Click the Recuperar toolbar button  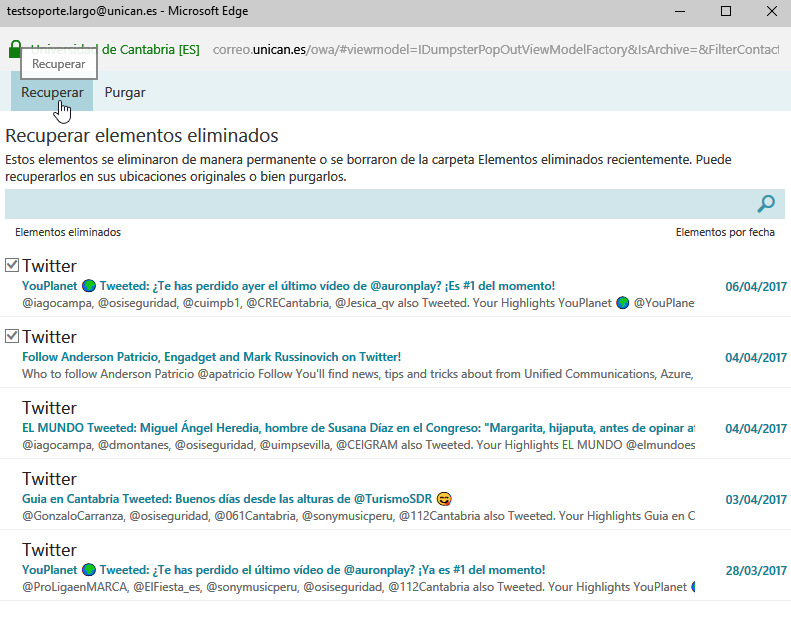[x=52, y=92]
